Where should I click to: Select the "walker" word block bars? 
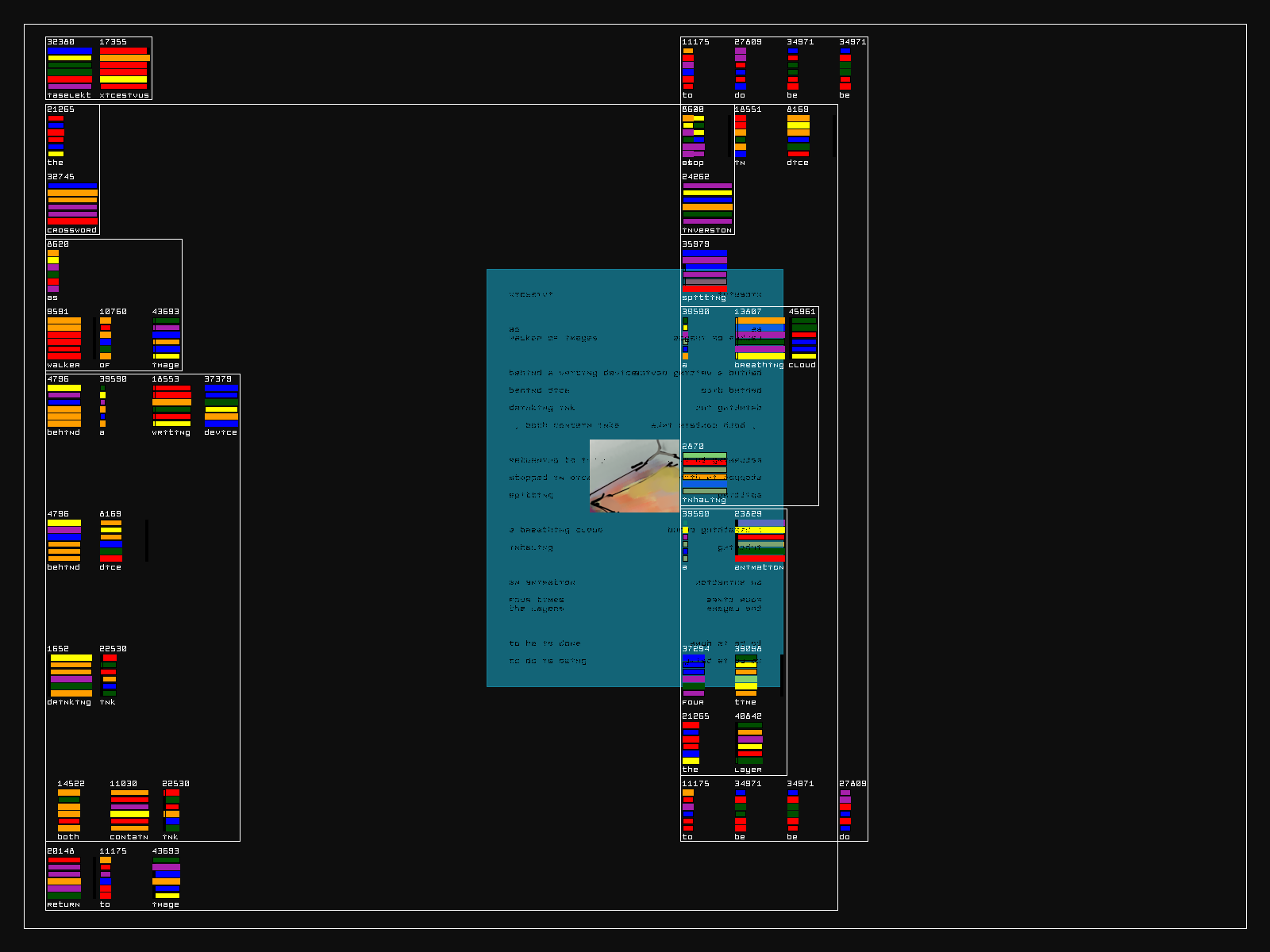[x=63, y=339]
